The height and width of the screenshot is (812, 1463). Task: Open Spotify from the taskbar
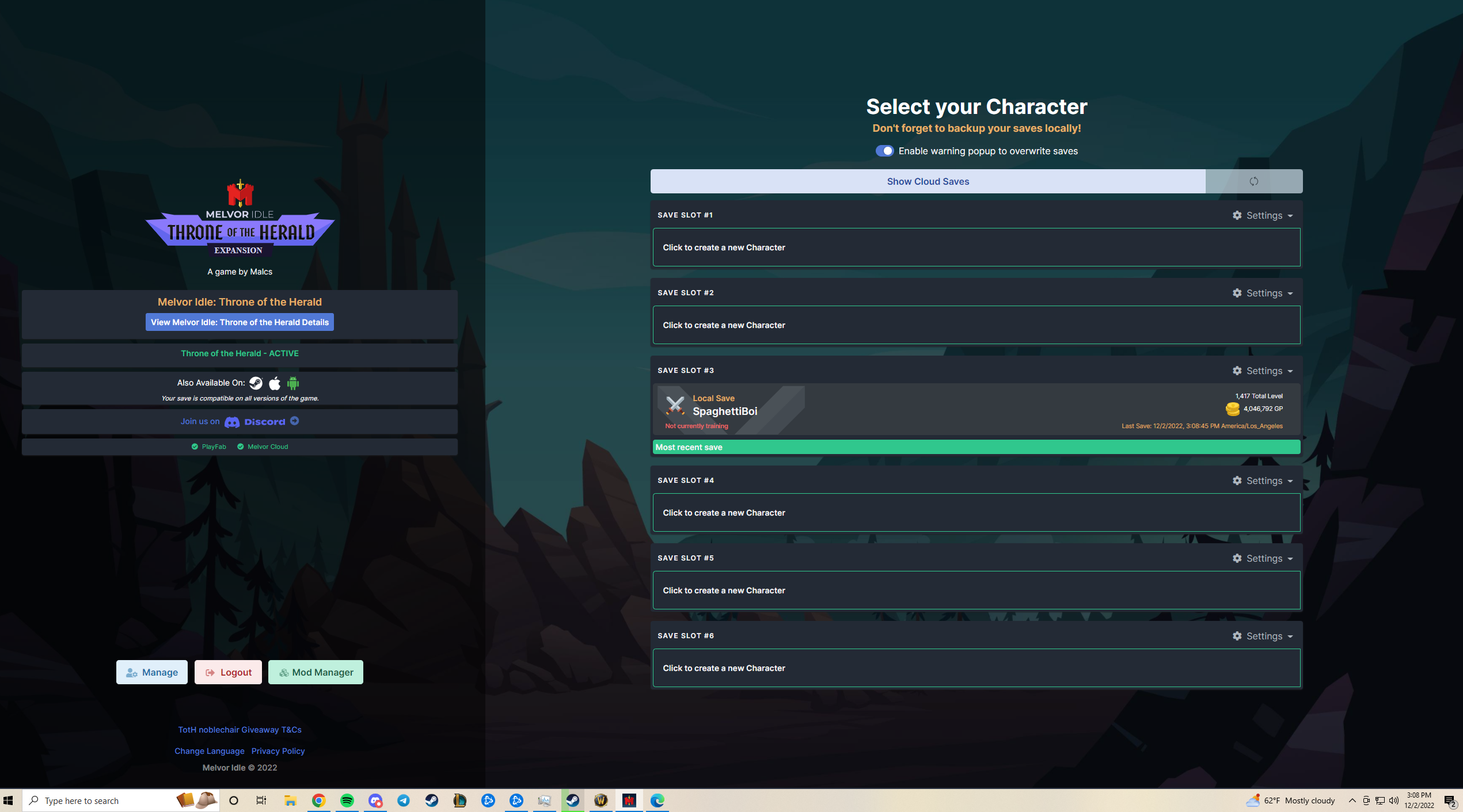(x=347, y=800)
